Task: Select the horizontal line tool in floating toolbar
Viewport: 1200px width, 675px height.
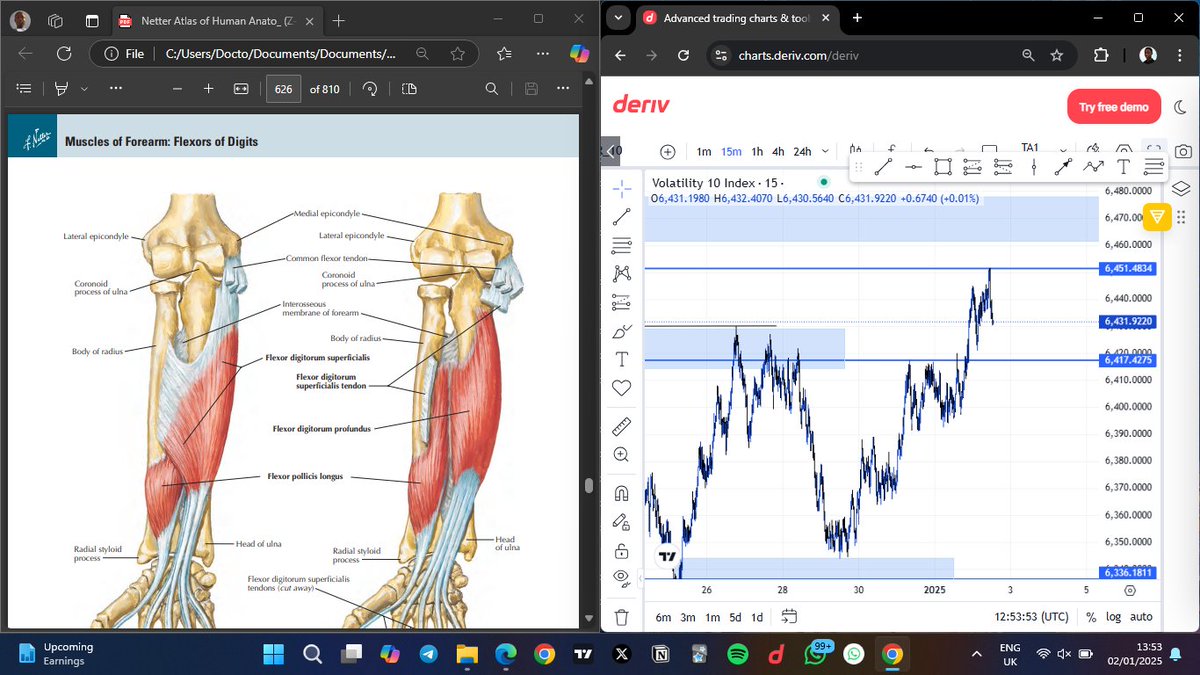Action: point(913,167)
